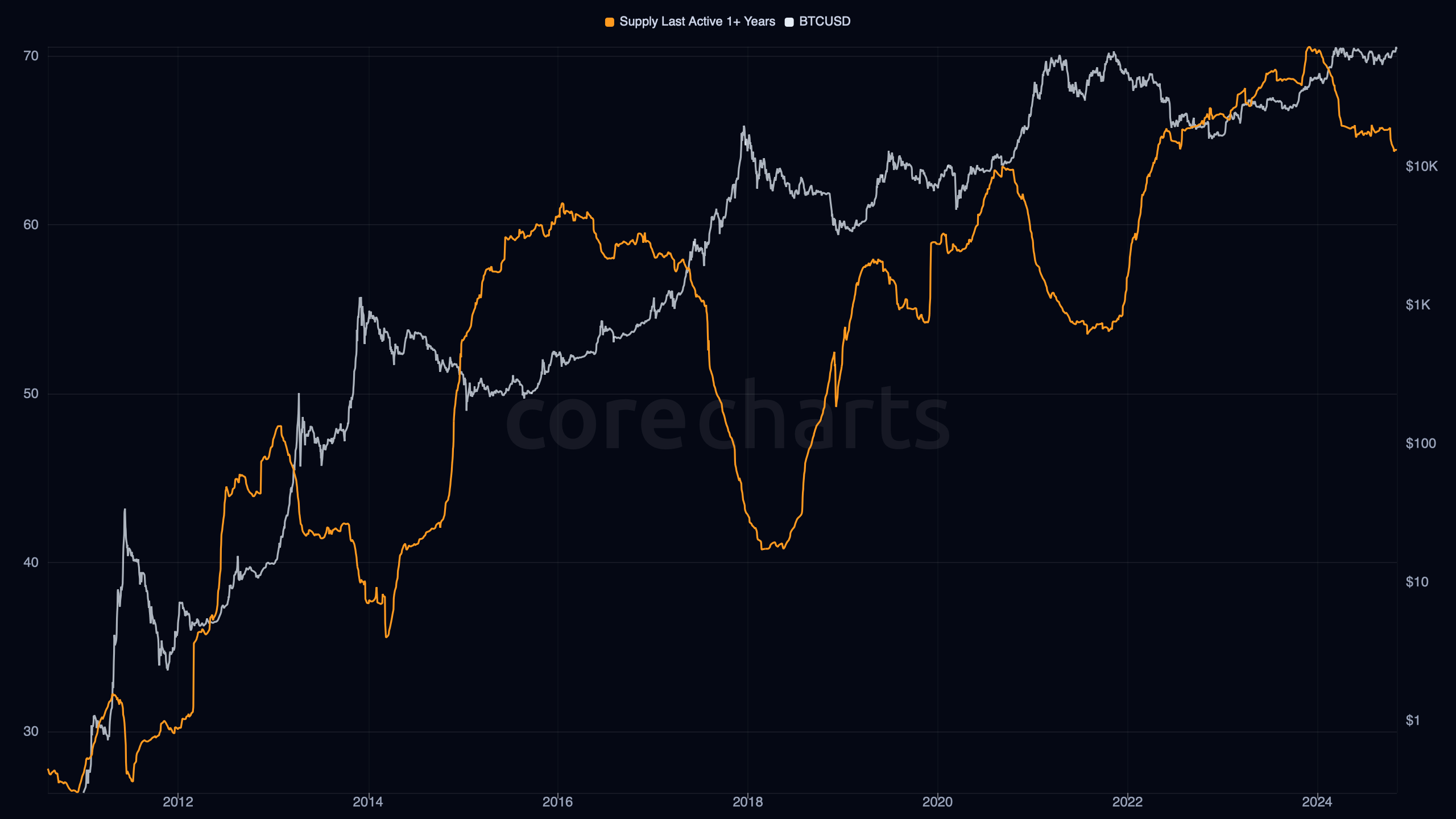Click the $100 right-axis label
The image size is (1456, 819).
[x=1421, y=443]
